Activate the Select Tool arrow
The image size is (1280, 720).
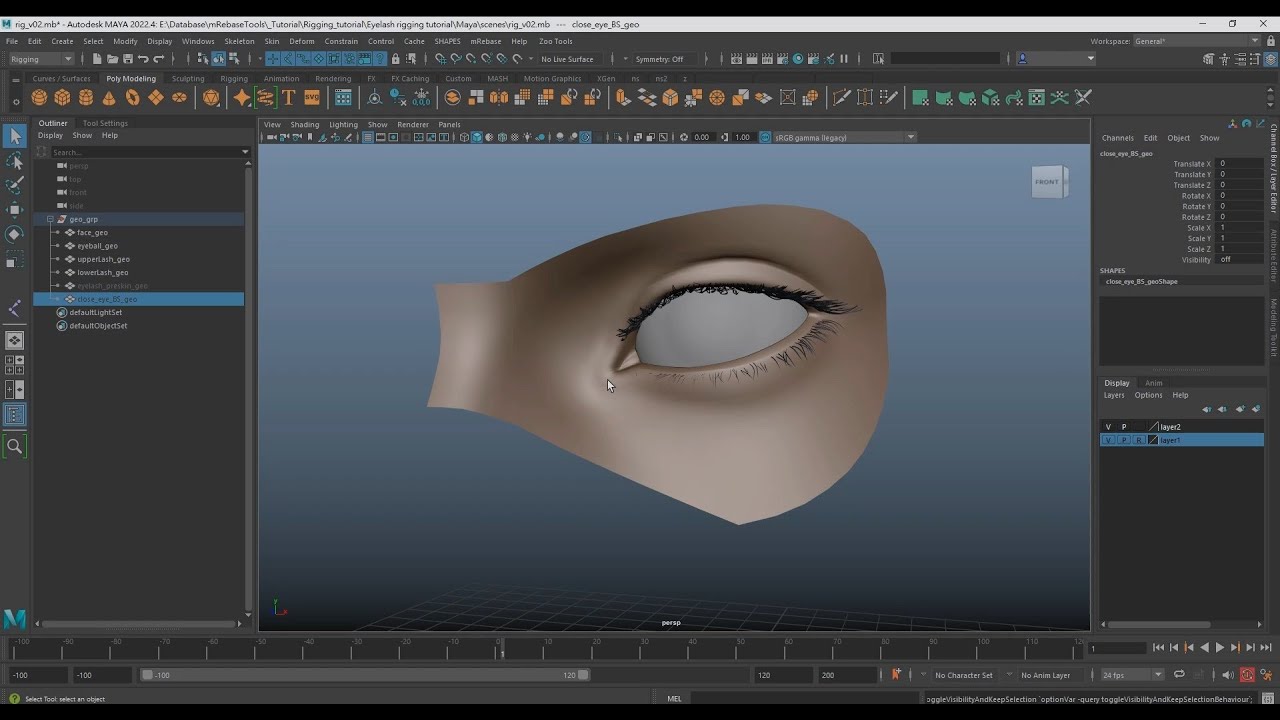tap(15, 137)
